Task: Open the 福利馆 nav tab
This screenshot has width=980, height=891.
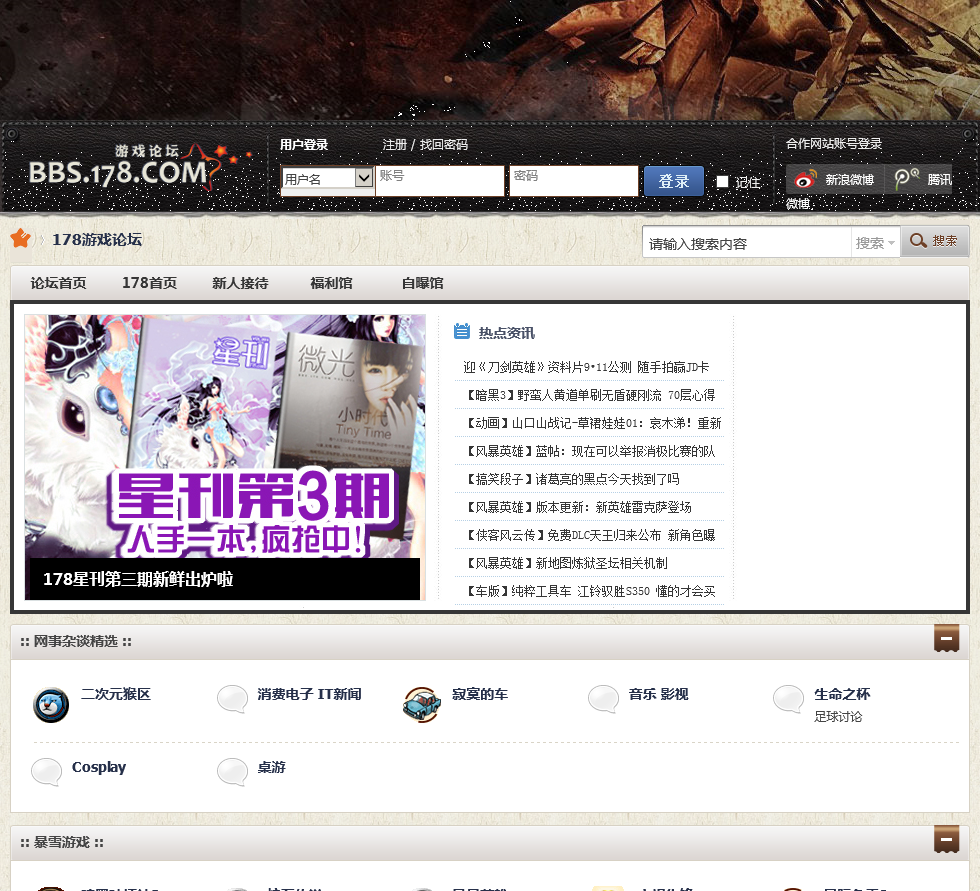Action: coord(331,283)
